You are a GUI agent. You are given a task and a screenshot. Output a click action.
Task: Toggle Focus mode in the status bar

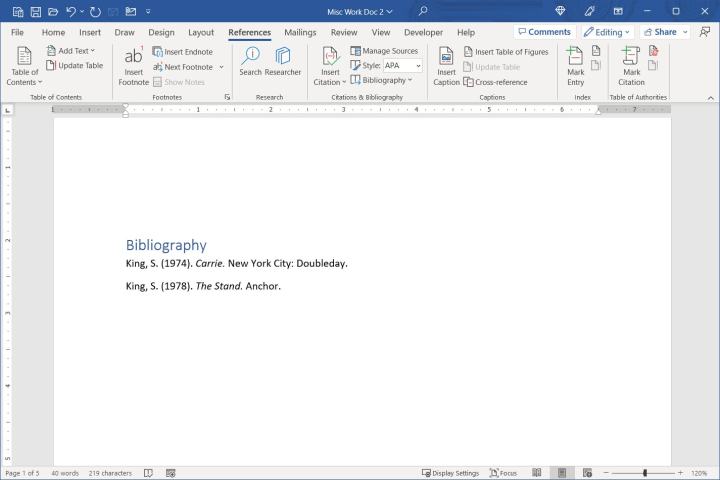point(503,473)
